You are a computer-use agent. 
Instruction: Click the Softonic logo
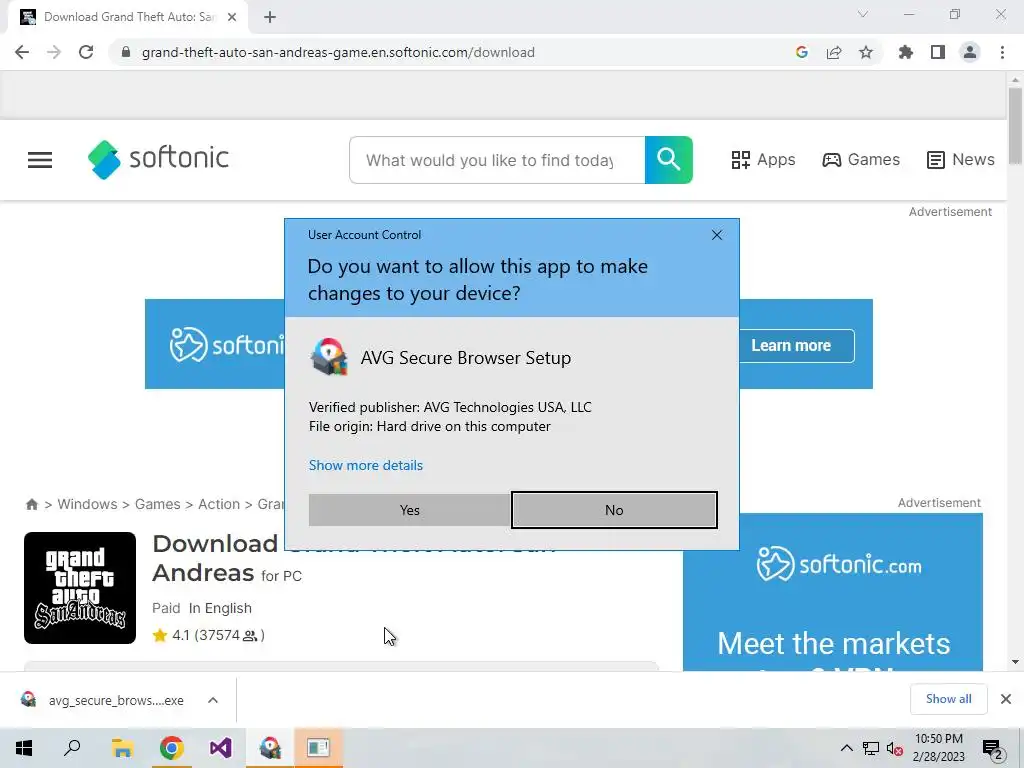158,159
